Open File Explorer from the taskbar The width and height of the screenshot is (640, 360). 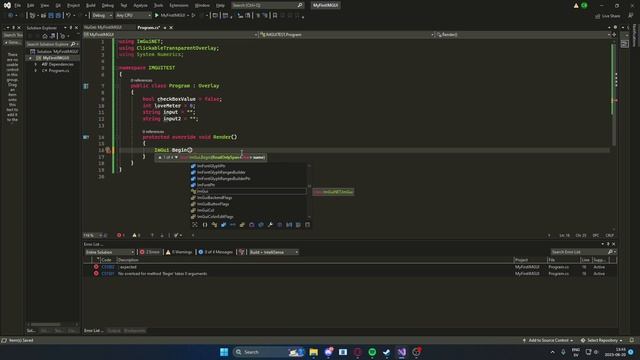pos(313,352)
